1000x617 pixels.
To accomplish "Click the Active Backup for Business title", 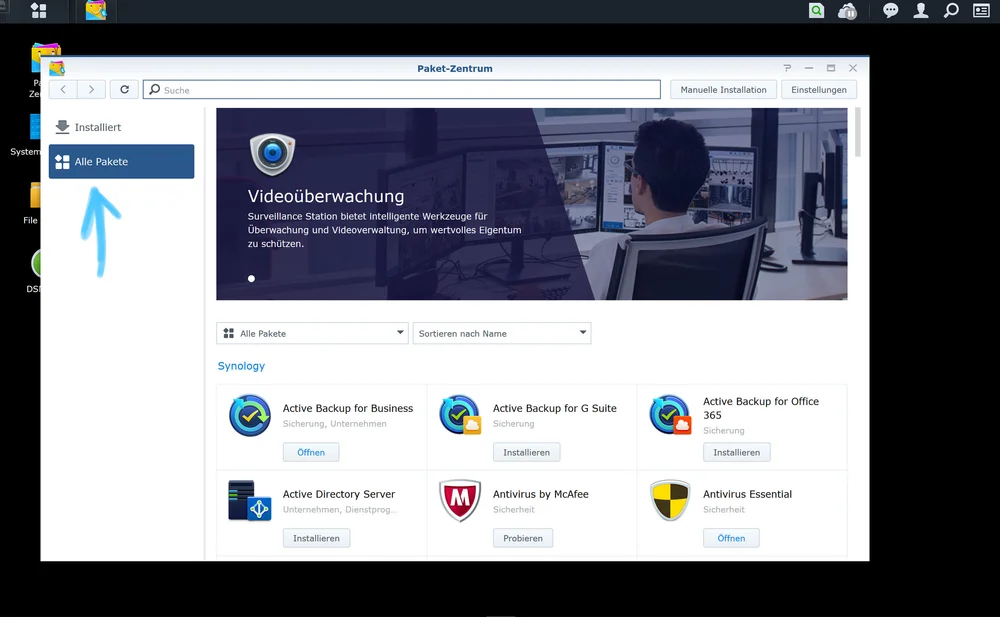I will 348,408.
